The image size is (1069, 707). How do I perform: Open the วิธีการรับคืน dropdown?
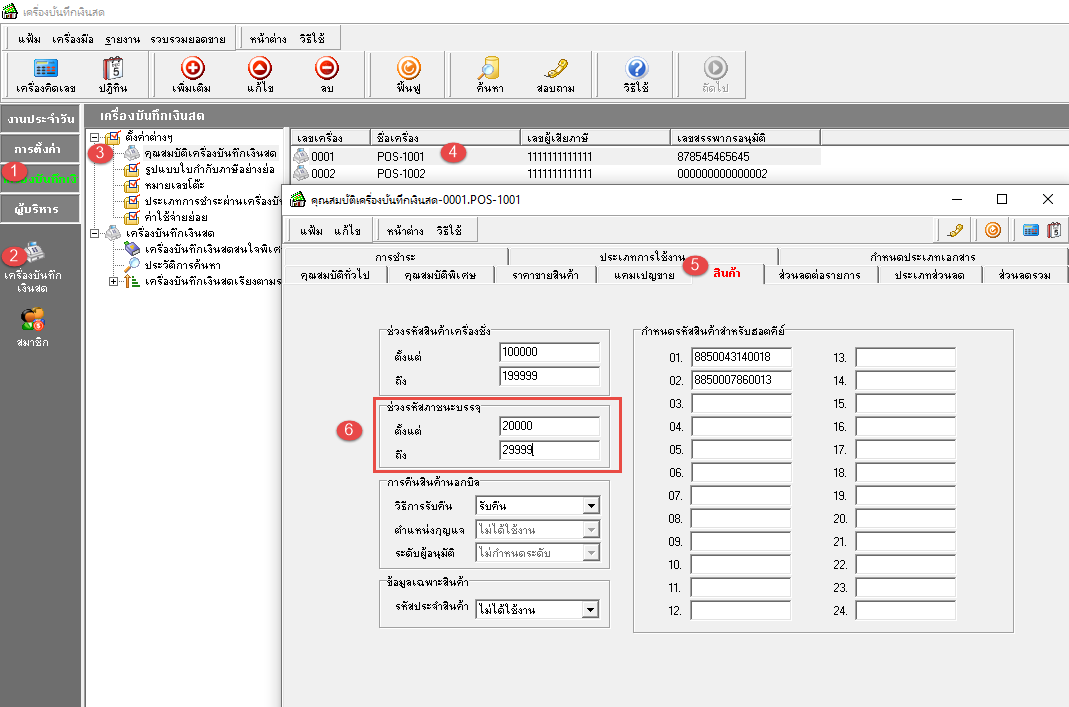(x=590, y=506)
